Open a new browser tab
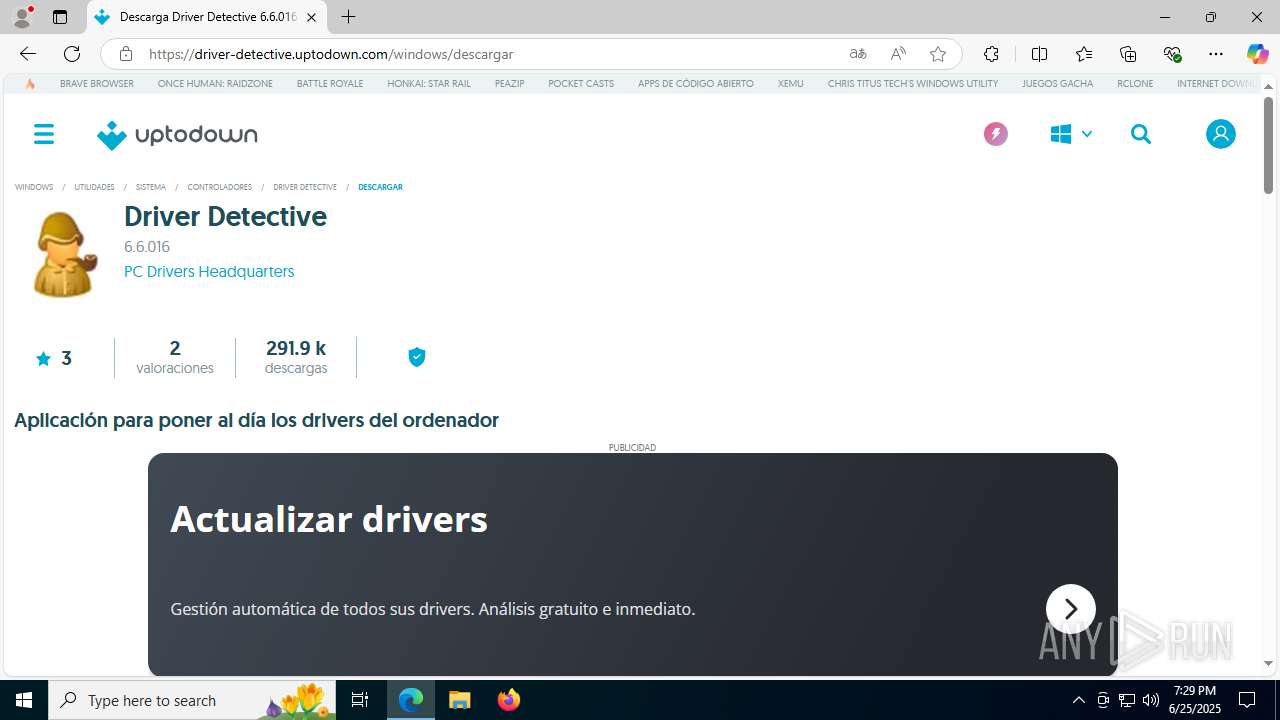 348,17
